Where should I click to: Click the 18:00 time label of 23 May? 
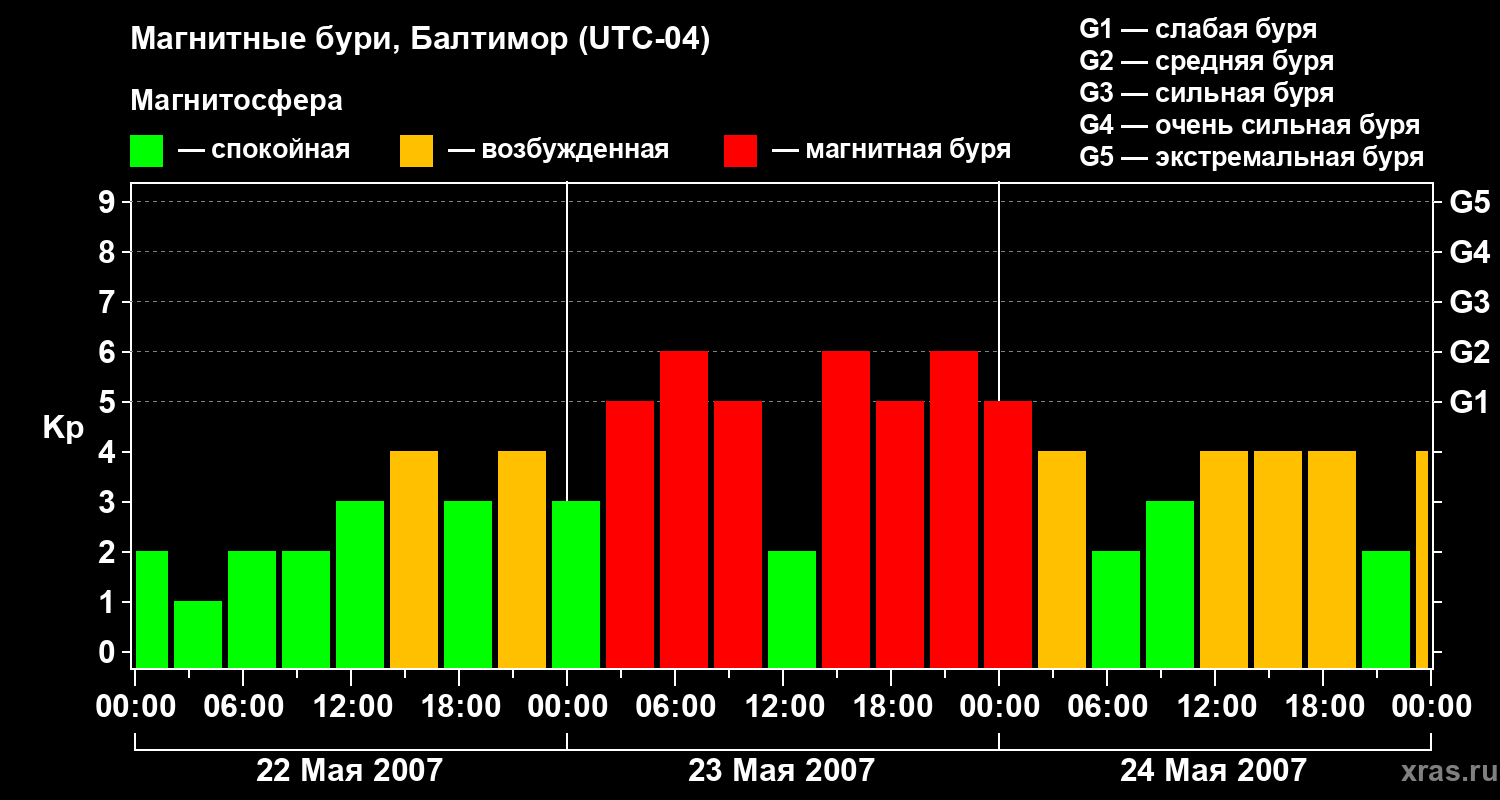pos(891,707)
